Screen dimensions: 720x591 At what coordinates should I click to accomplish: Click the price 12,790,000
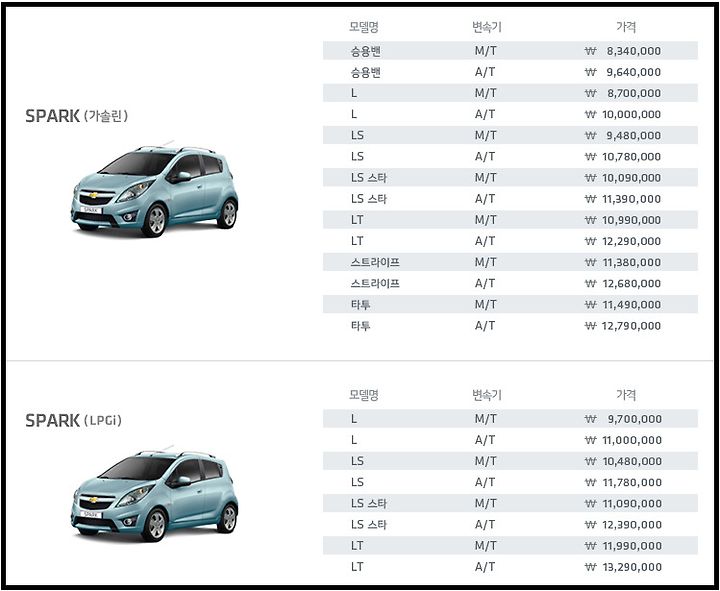[x=631, y=326]
